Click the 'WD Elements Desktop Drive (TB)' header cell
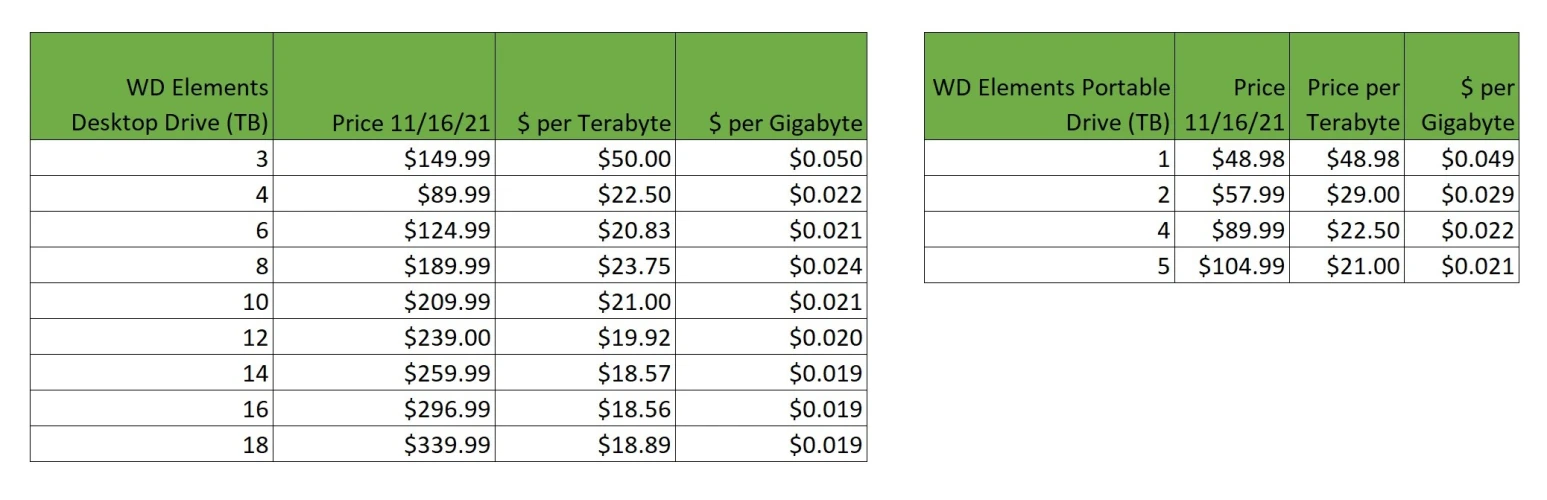 pos(171,105)
